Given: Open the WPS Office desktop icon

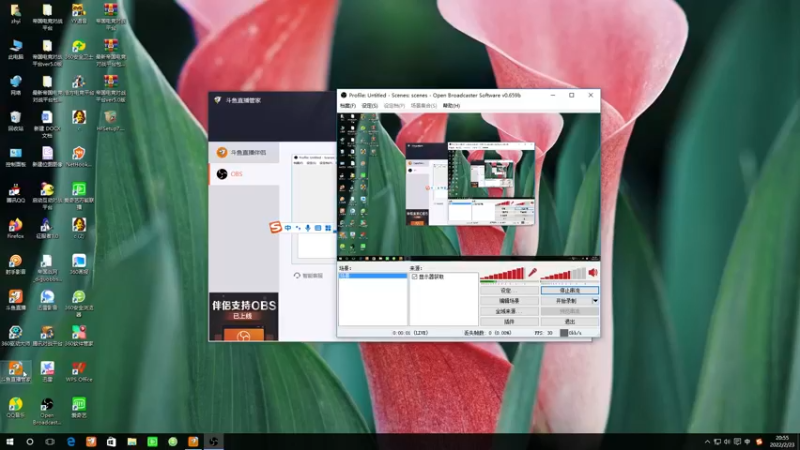Looking at the screenshot, I should (79, 371).
